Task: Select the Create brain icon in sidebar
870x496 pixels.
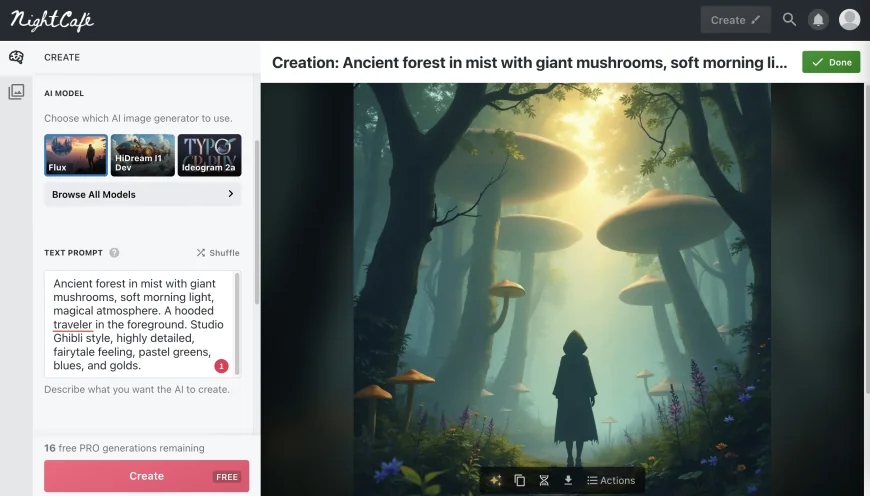Action: click(16, 57)
